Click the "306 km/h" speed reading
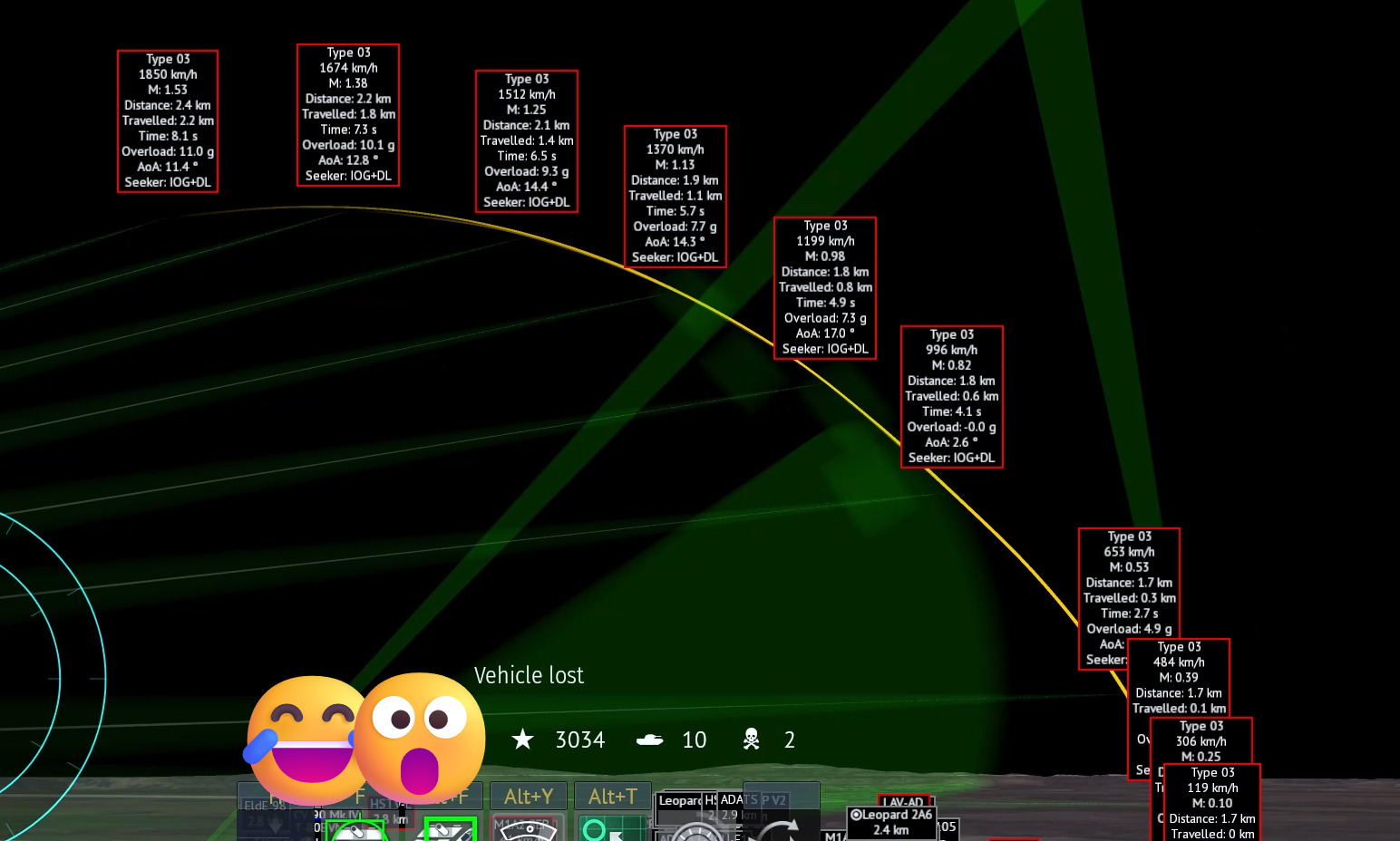The width and height of the screenshot is (1400, 841). point(1201,741)
